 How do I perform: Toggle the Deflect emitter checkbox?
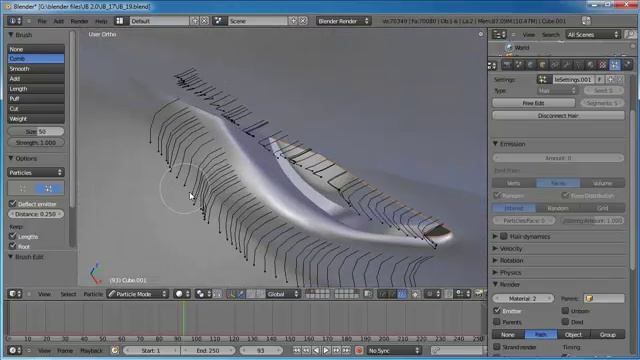point(13,203)
